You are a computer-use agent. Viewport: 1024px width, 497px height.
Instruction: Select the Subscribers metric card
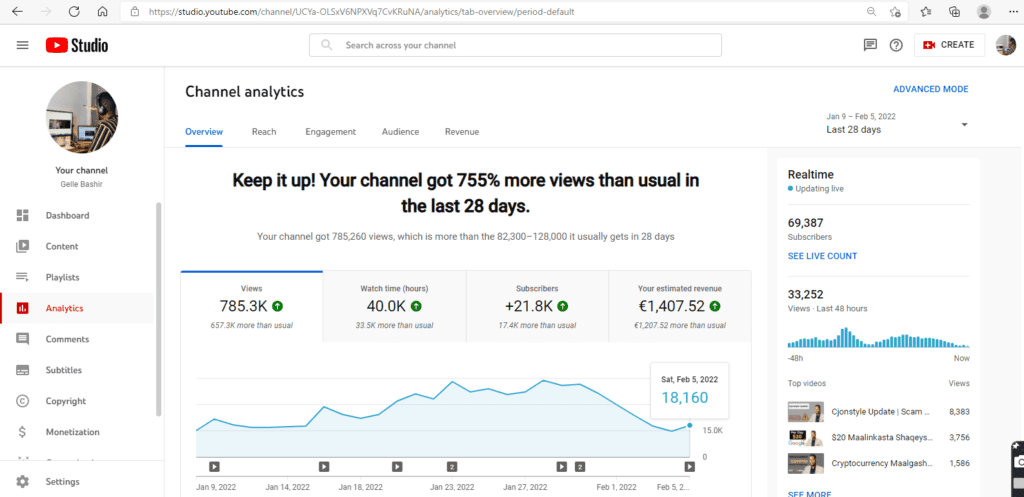tap(537, 307)
